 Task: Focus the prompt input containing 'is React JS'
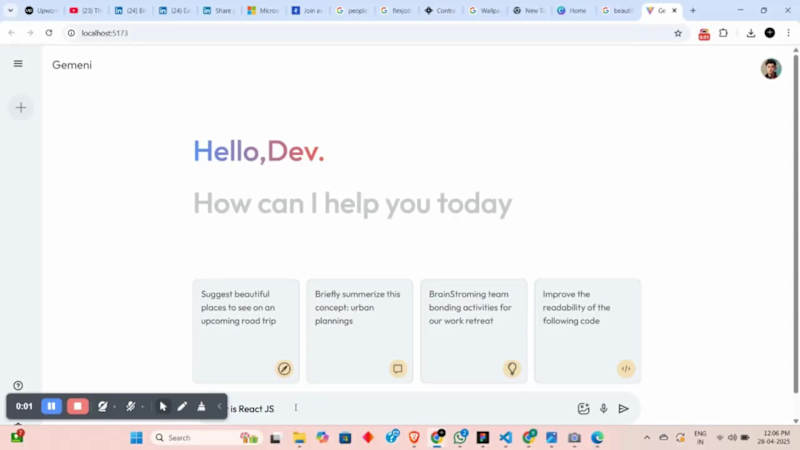coord(398,408)
